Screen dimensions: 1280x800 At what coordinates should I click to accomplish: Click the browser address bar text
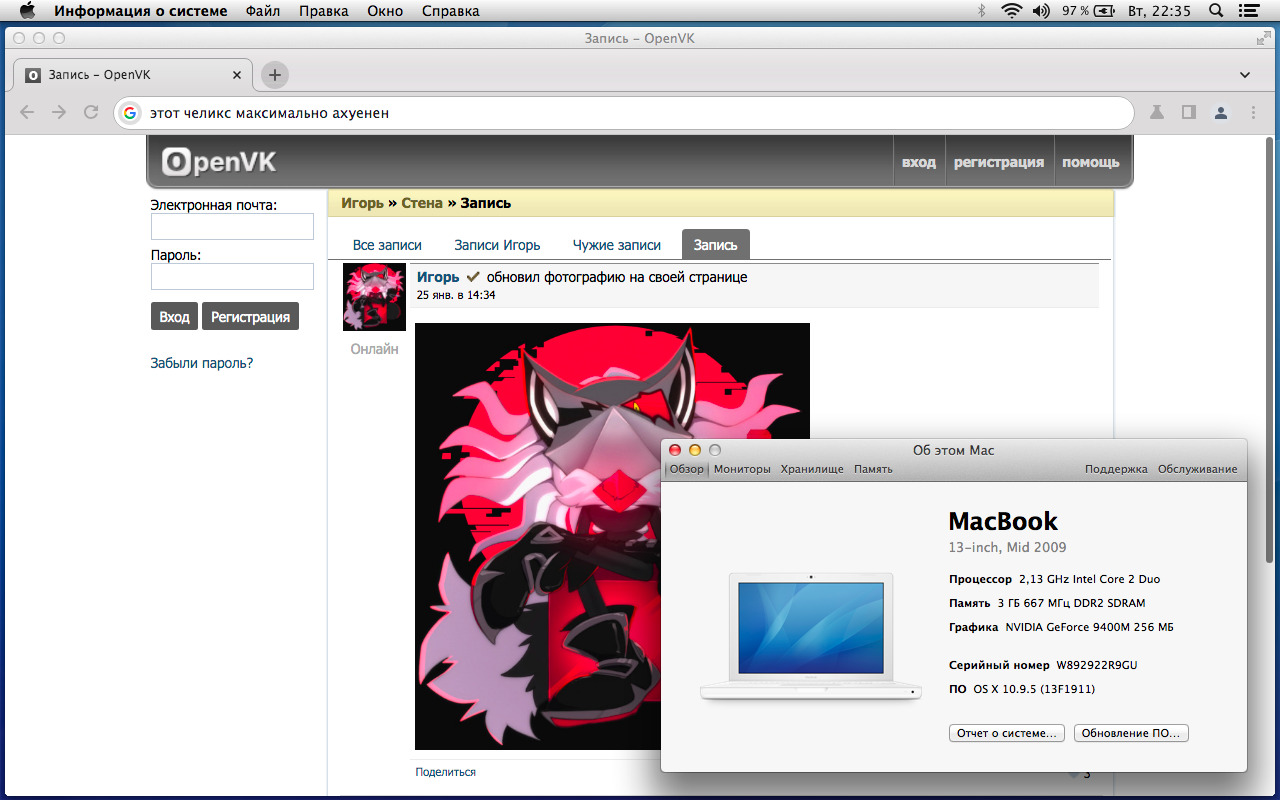click(x=269, y=113)
